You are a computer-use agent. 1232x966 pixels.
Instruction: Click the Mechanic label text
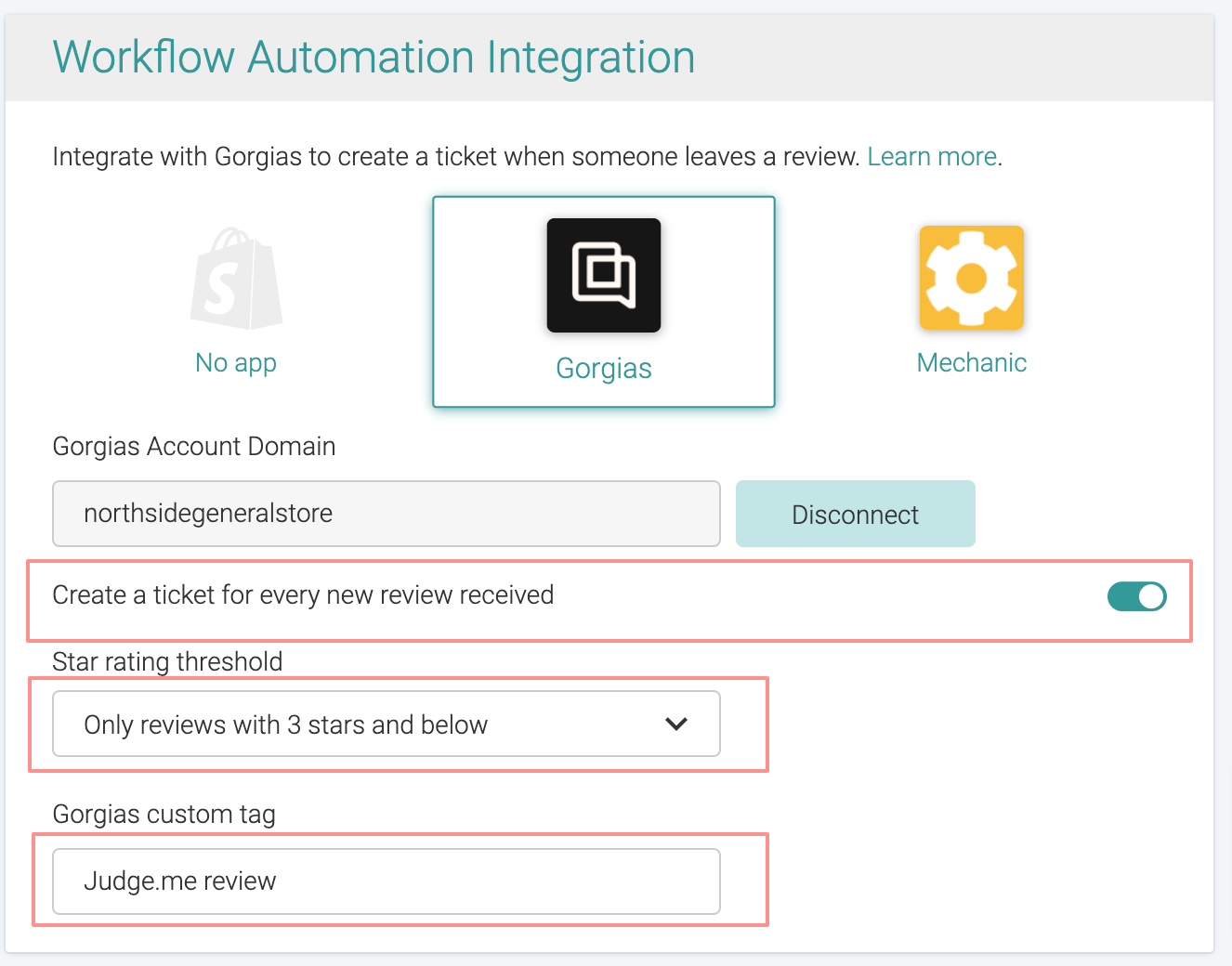coord(972,362)
